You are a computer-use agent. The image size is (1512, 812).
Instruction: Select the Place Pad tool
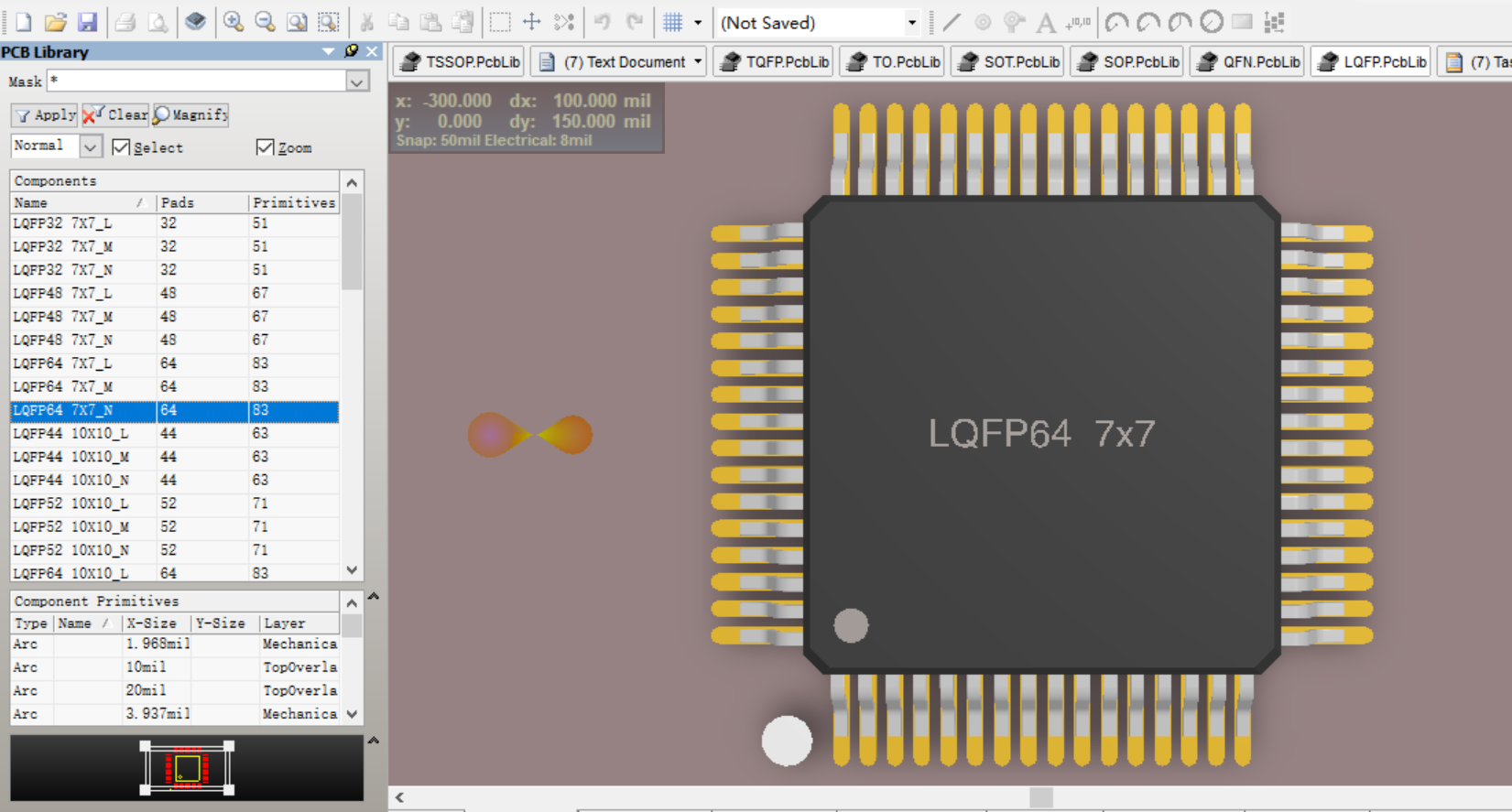click(x=983, y=22)
